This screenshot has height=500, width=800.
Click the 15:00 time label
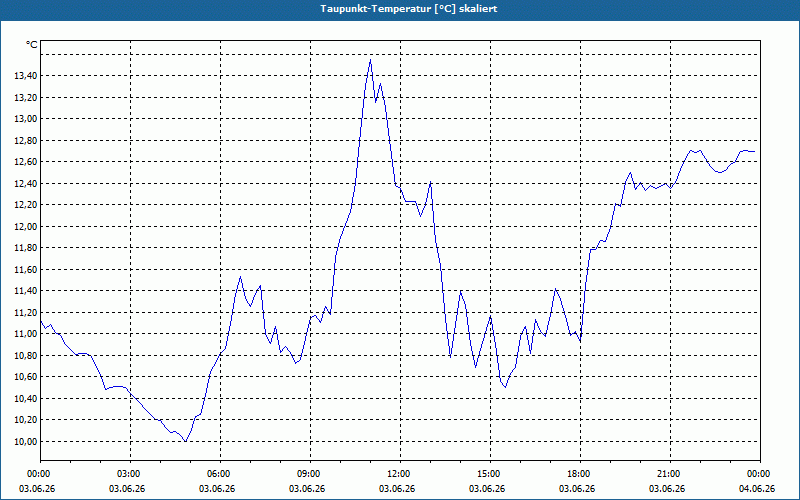point(490,474)
